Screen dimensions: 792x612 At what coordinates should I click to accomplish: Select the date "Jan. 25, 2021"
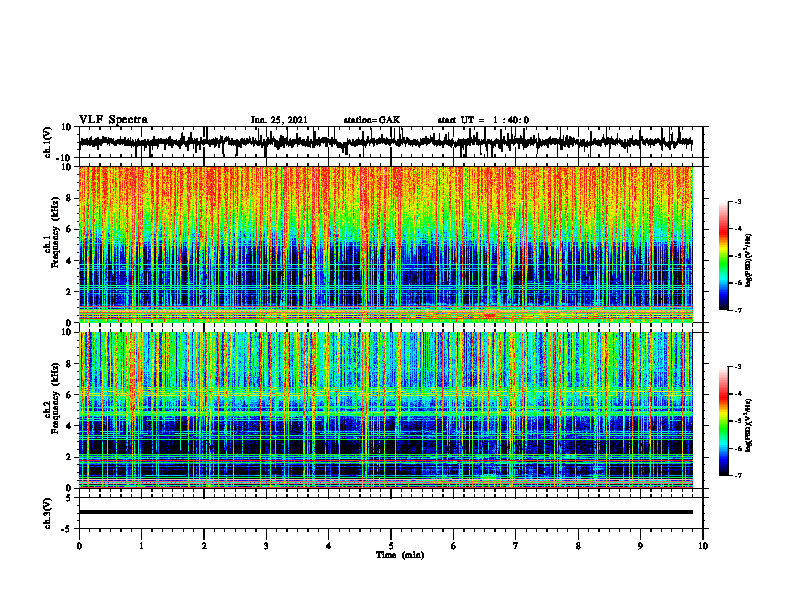(x=279, y=120)
